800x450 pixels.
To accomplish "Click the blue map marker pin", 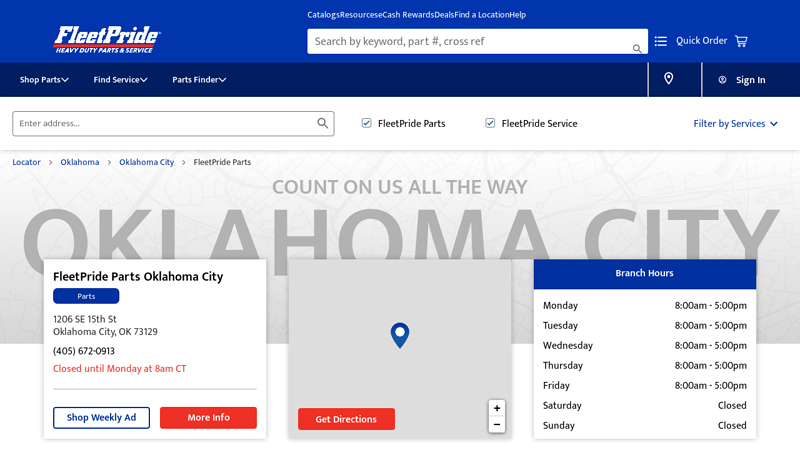I will click(x=400, y=335).
